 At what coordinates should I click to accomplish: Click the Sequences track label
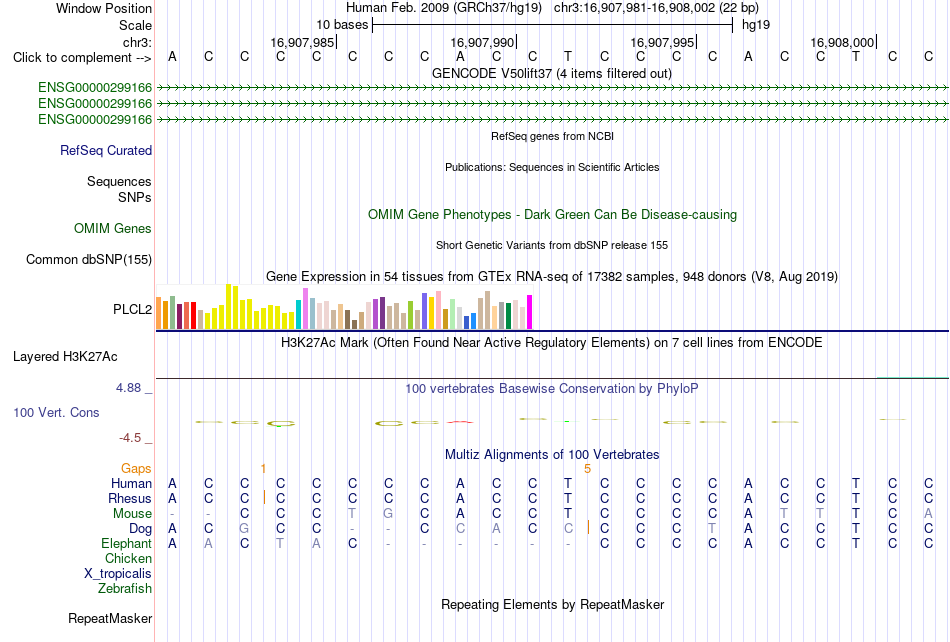tap(119, 181)
